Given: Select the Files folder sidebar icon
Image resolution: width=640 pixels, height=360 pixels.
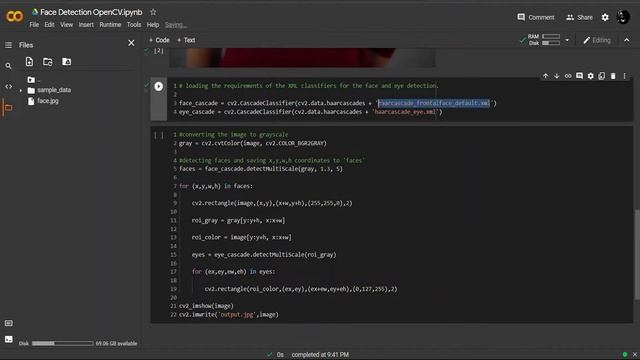Looking at the screenshot, I should [x=8, y=108].
